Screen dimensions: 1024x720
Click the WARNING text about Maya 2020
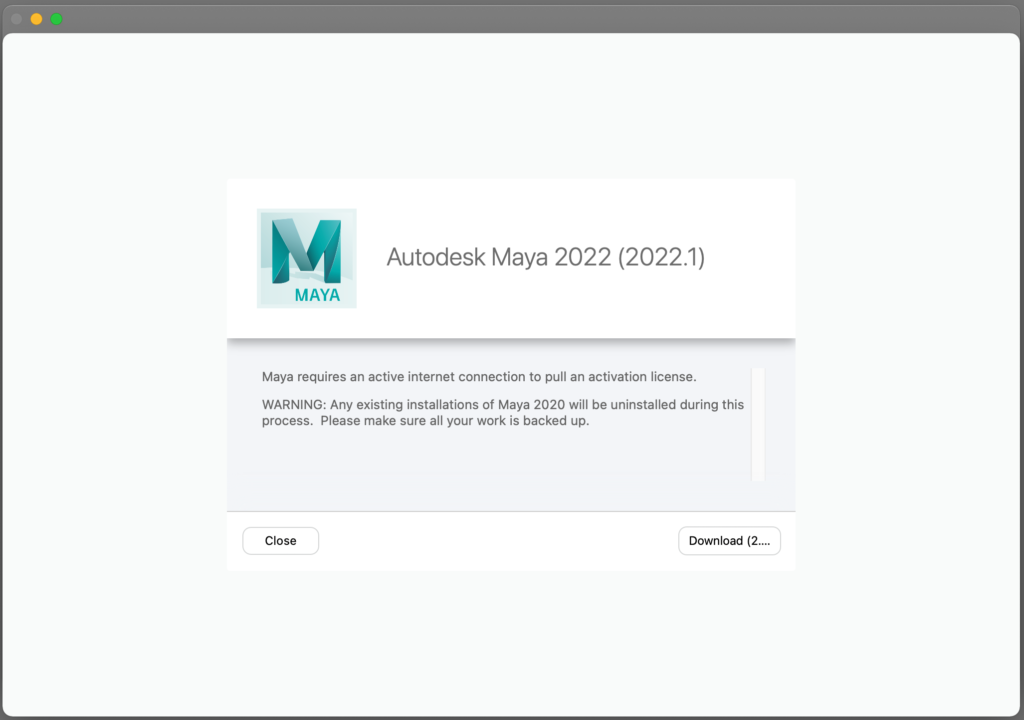tap(502, 412)
